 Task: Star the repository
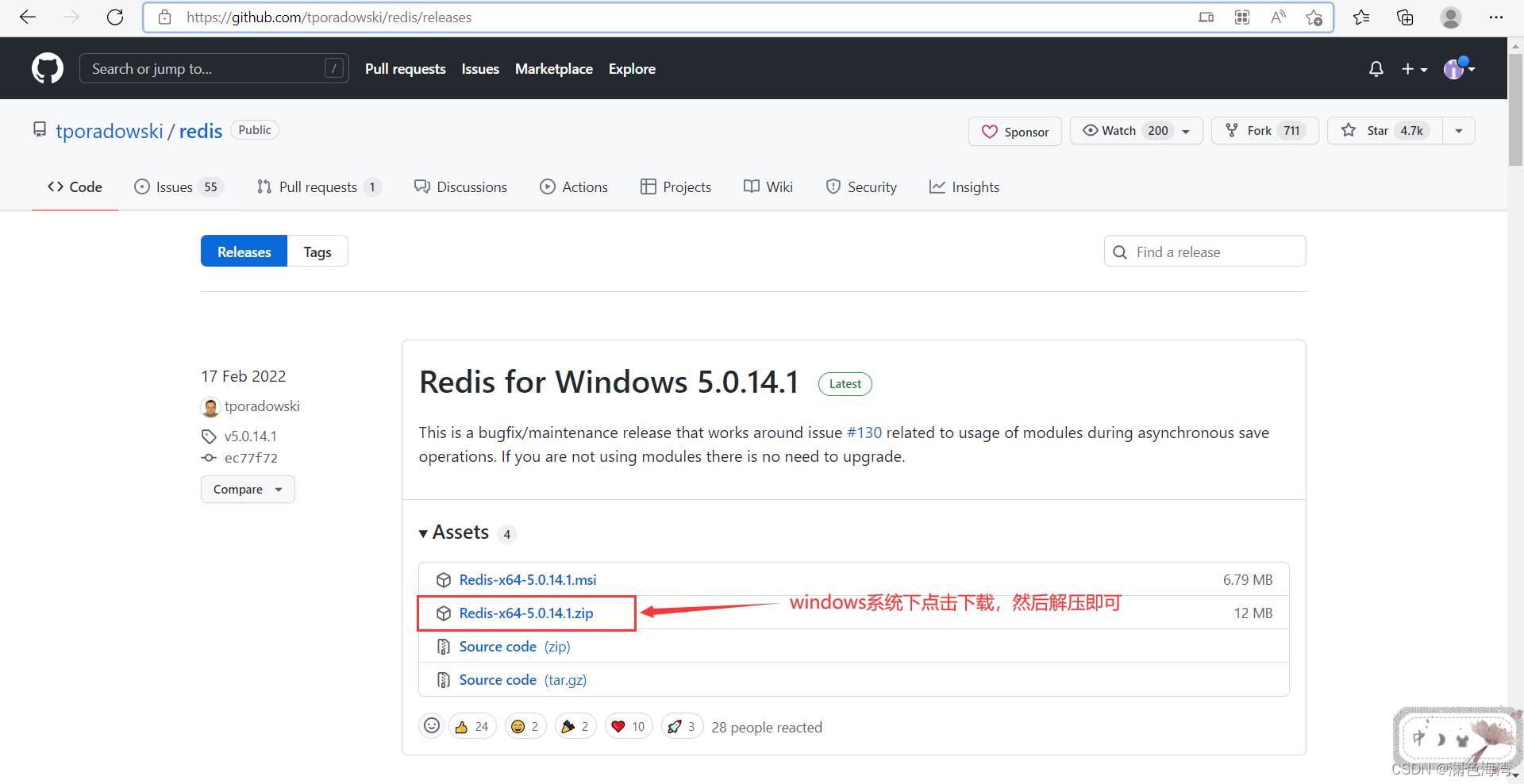[x=1385, y=131]
